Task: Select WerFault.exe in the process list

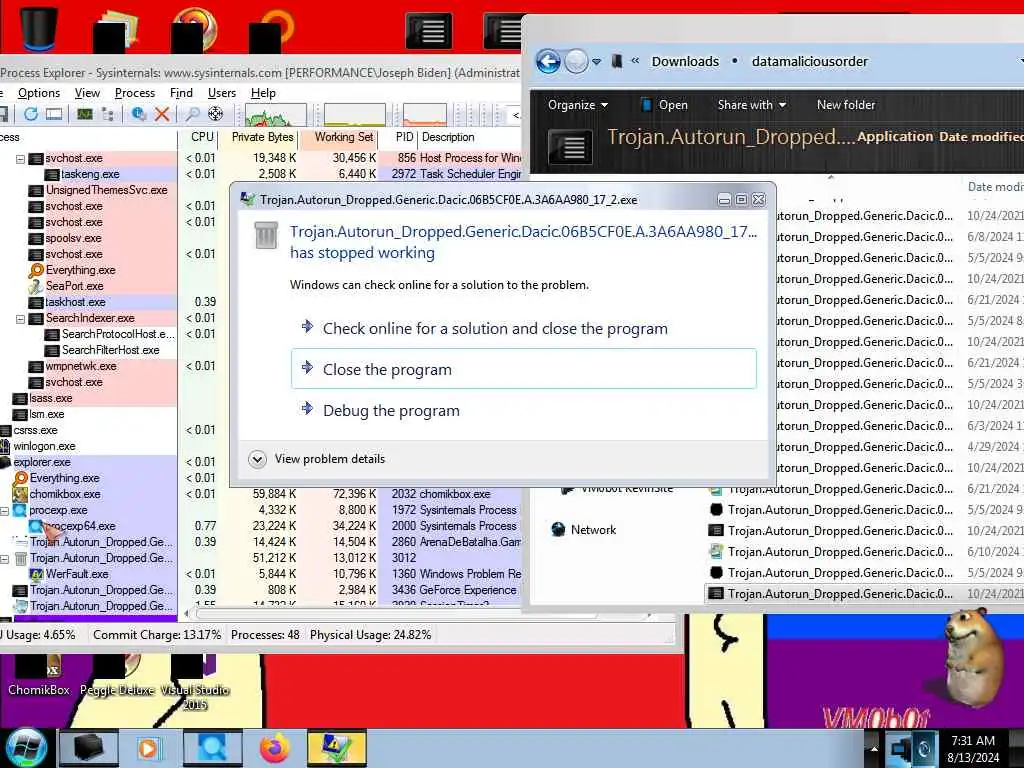Action: click(x=76, y=575)
